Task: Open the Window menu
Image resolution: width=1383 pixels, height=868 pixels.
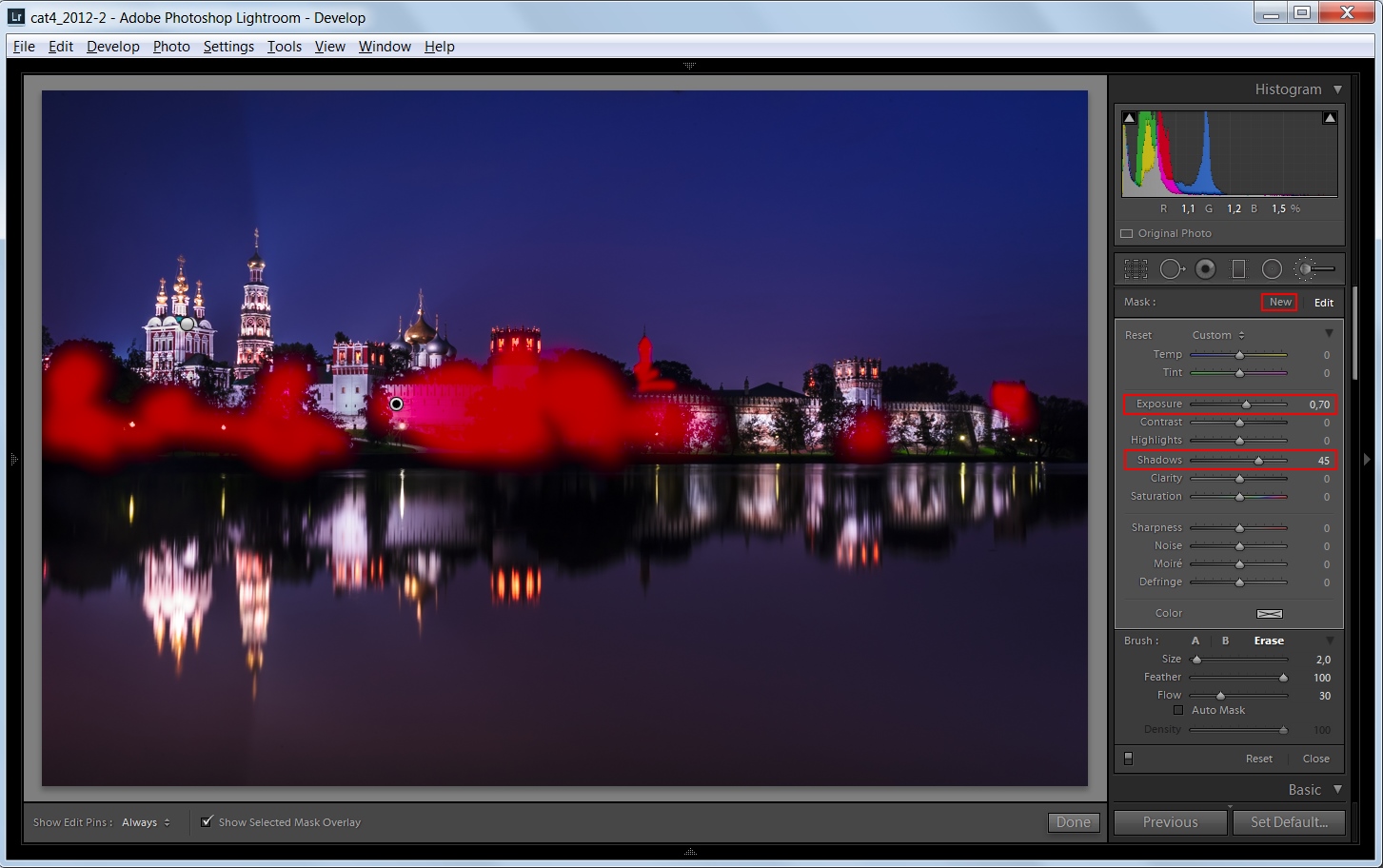Action: click(385, 46)
